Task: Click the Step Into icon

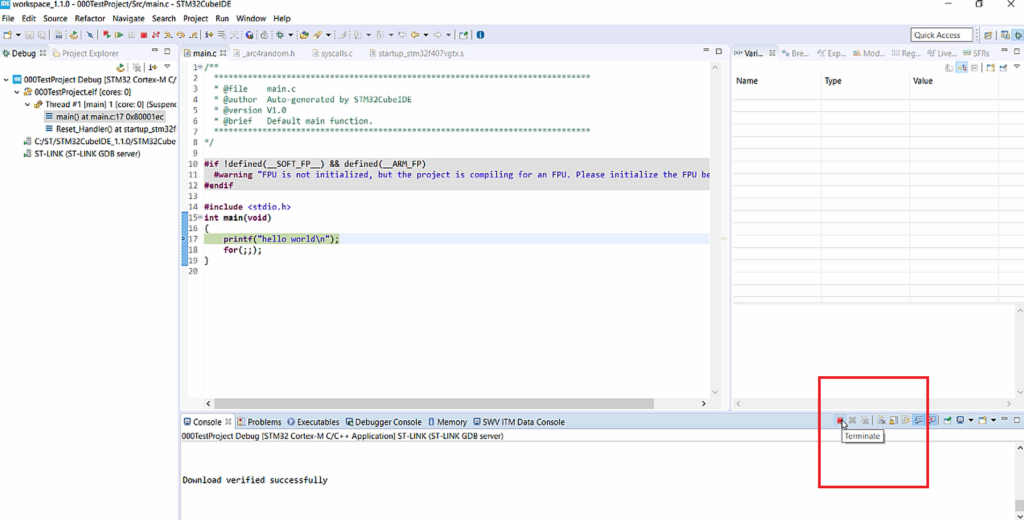Action: (x=168, y=35)
